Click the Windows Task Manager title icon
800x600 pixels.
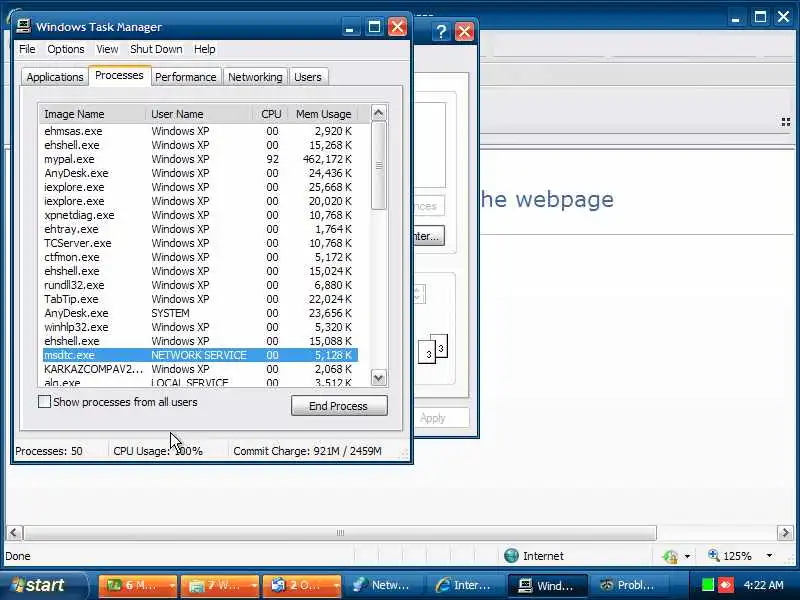pos(23,26)
